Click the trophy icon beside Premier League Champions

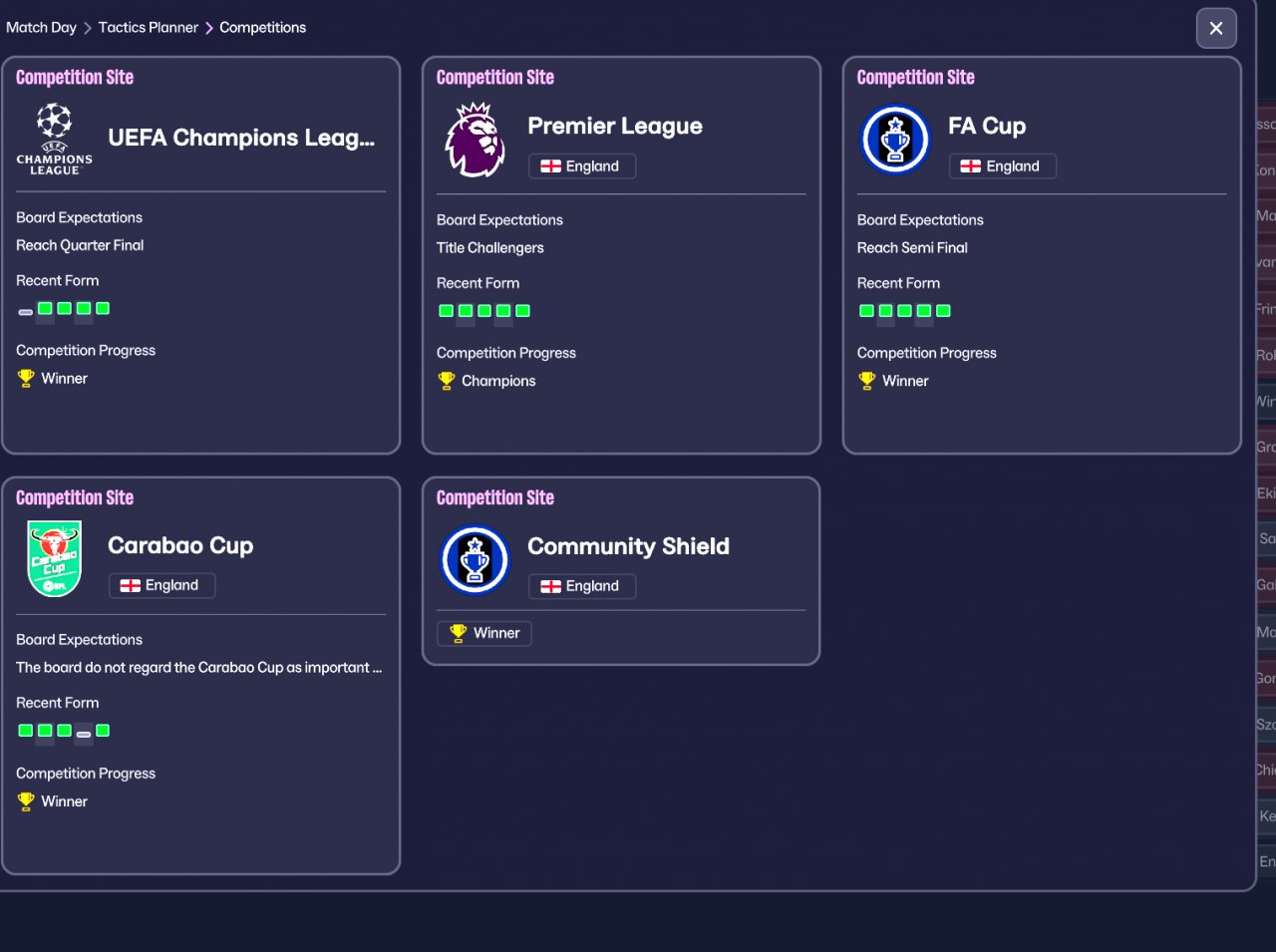(x=447, y=381)
